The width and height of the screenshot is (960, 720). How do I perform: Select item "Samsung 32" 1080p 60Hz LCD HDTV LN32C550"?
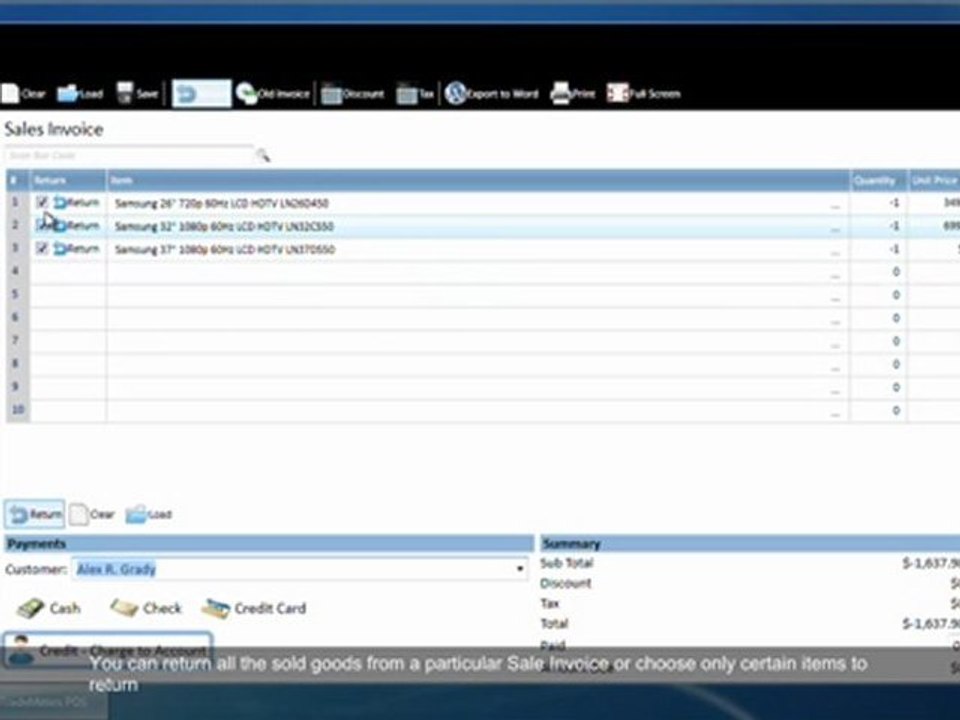pos(224,227)
